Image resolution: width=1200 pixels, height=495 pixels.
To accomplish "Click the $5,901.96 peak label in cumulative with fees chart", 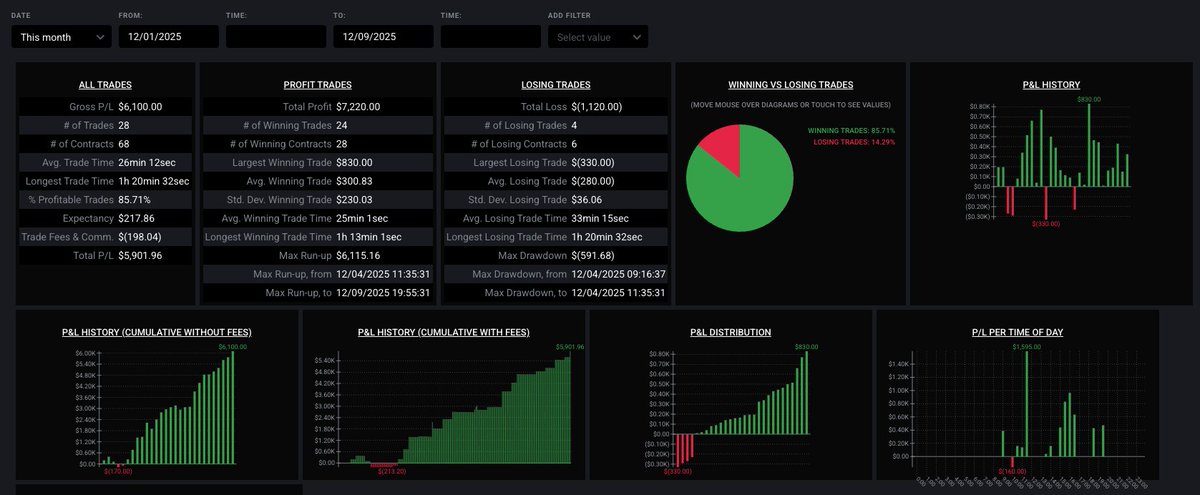I will point(570,347).
